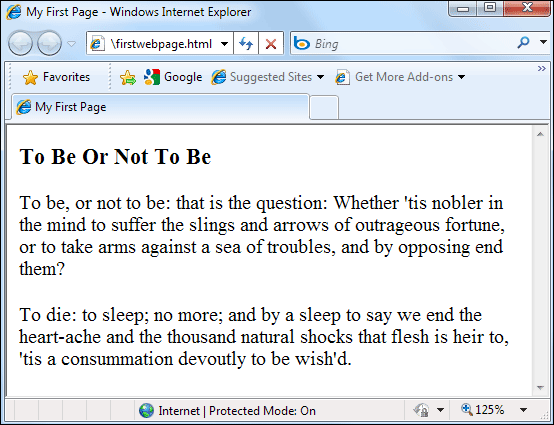Expand the search provider dropdown arrow

(x=543, y=42)
